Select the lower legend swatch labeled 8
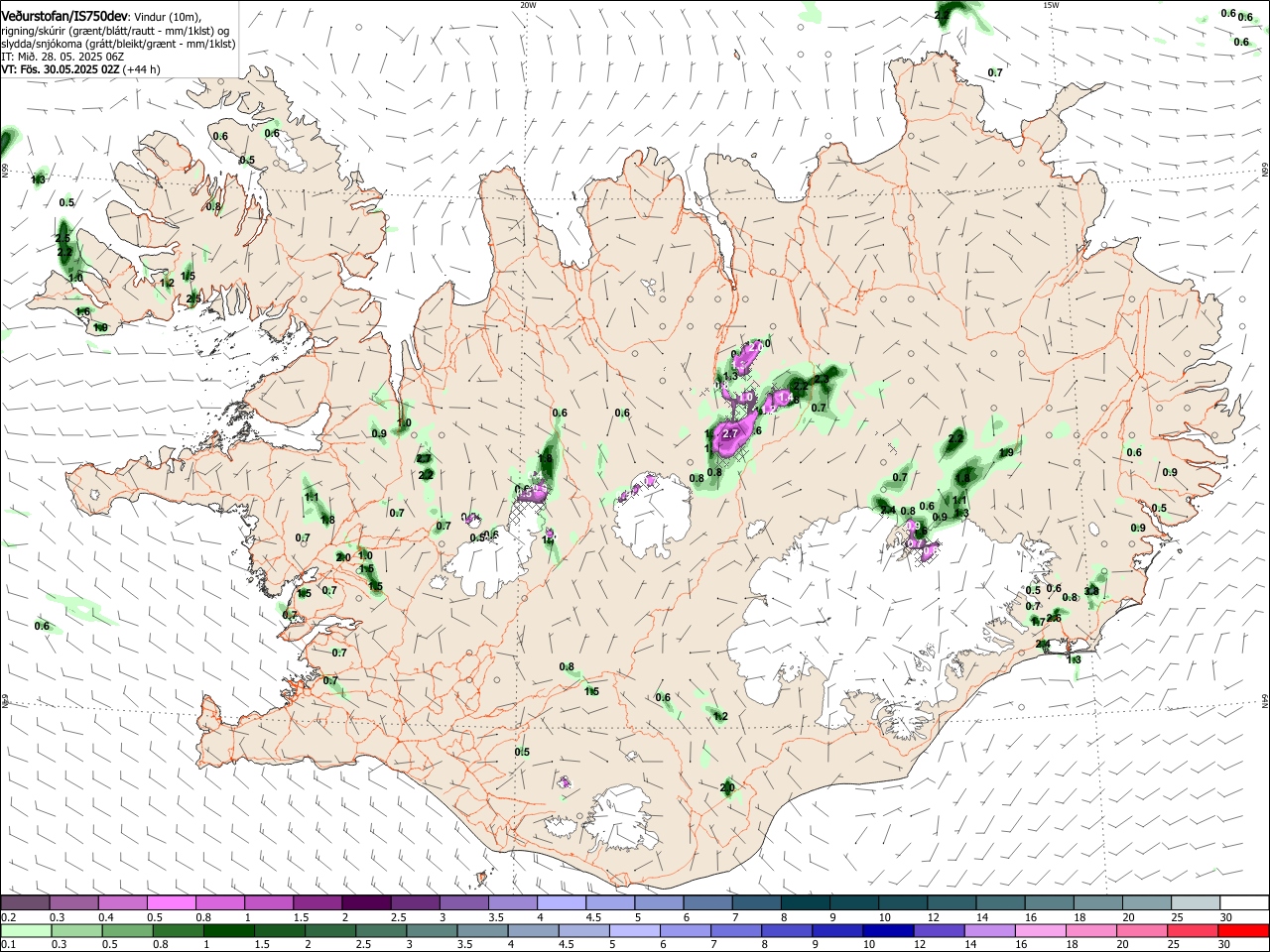This screenshot has height=952, width=1270. point(788,930)
